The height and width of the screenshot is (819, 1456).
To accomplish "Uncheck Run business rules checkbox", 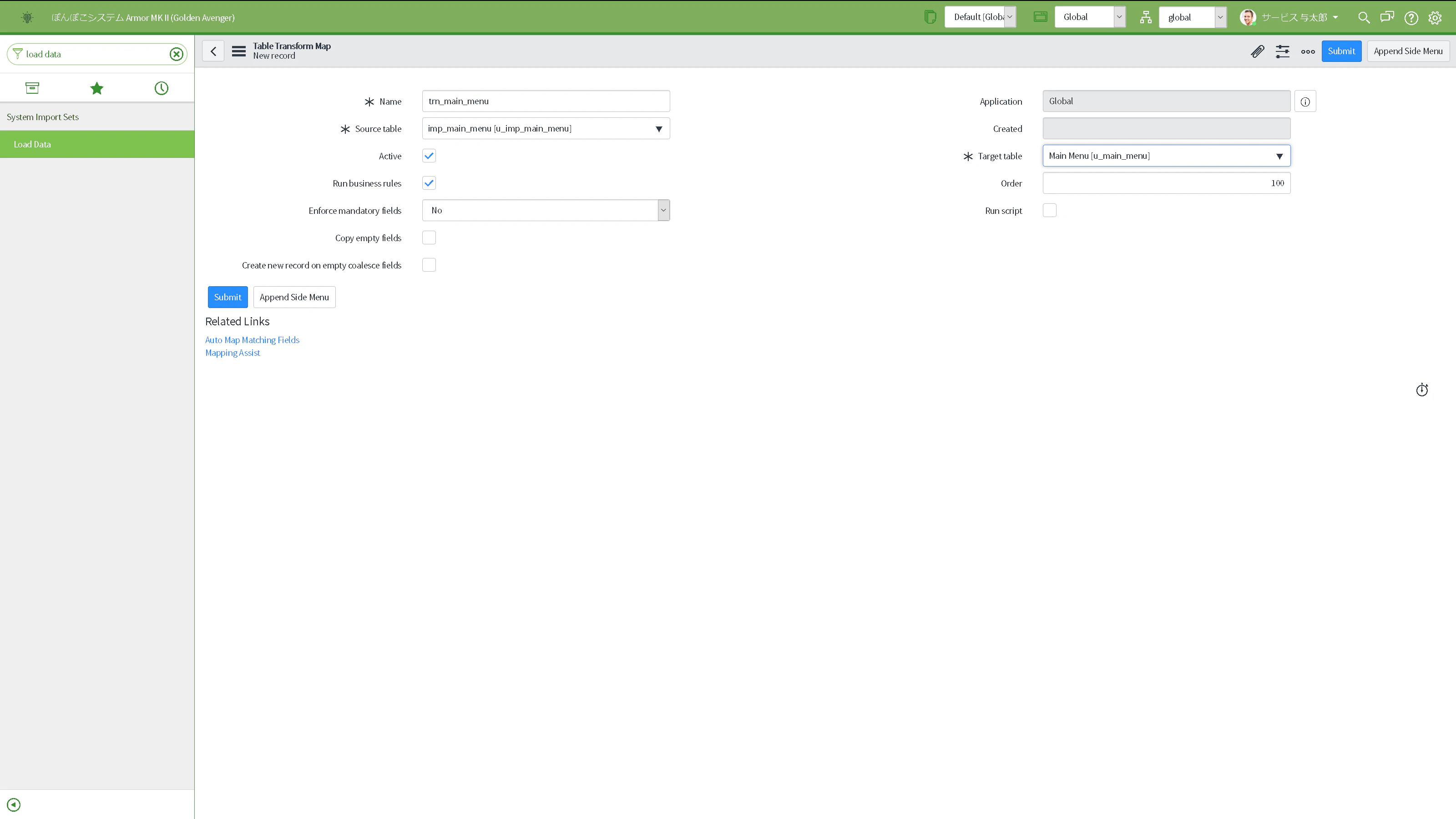I will coord(429,183).
